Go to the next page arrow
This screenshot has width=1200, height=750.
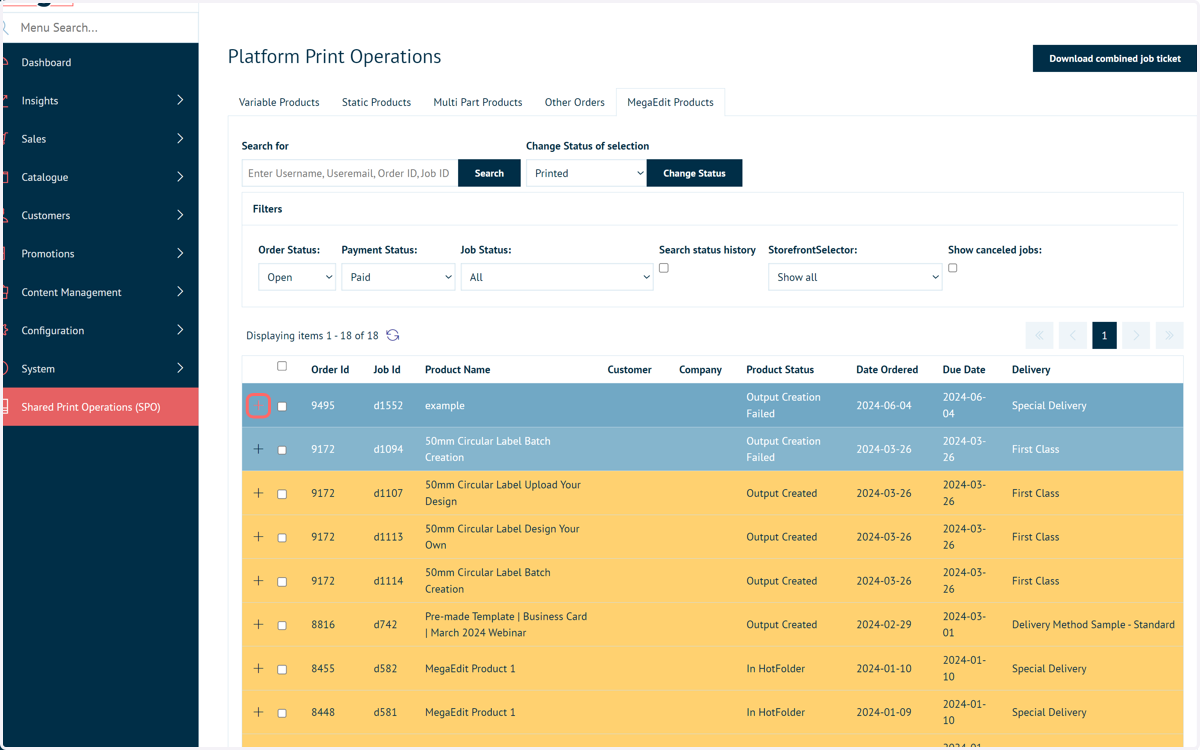pos(1136,335)
